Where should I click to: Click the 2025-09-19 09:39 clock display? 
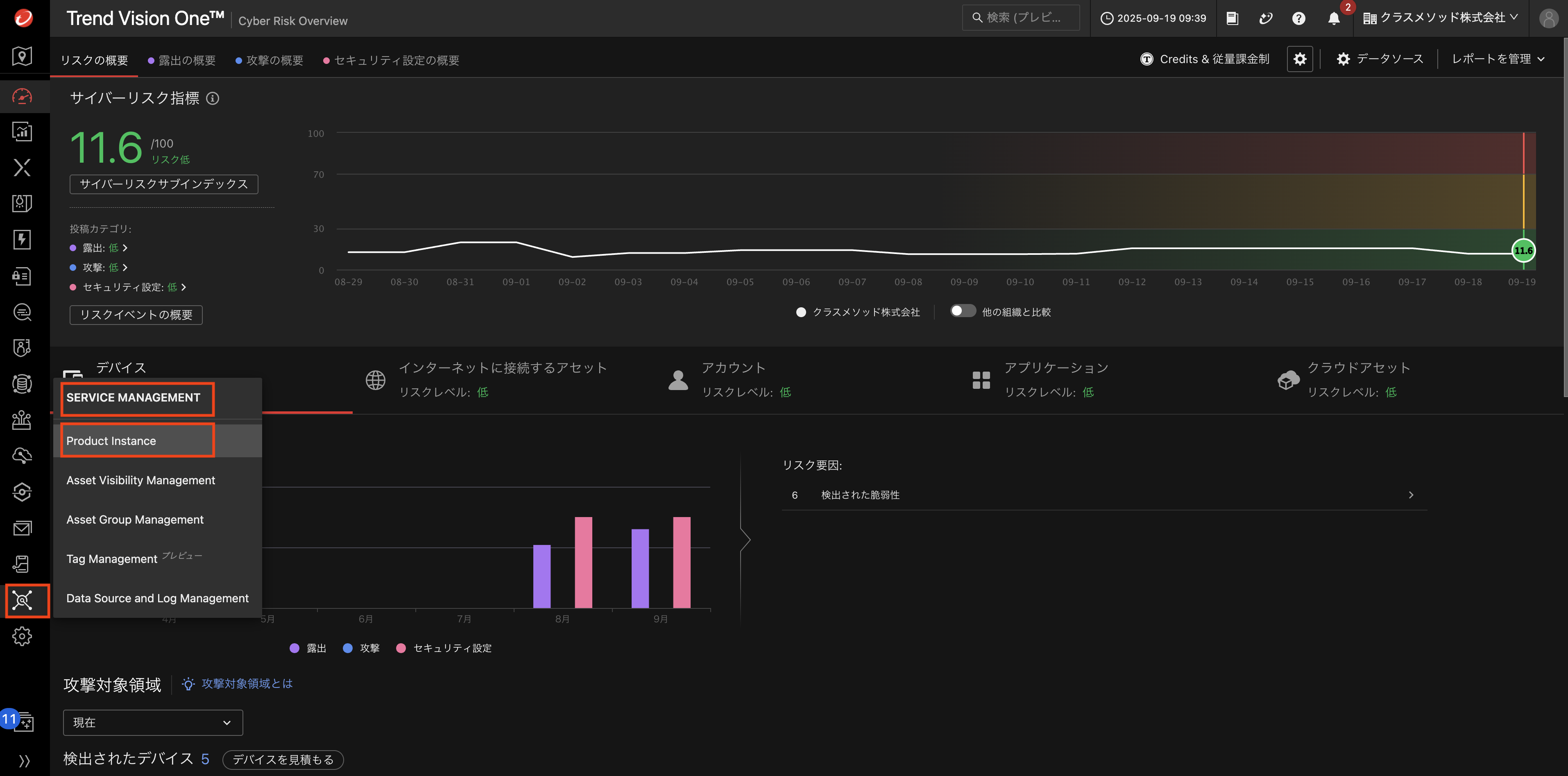click(1153, 18)
